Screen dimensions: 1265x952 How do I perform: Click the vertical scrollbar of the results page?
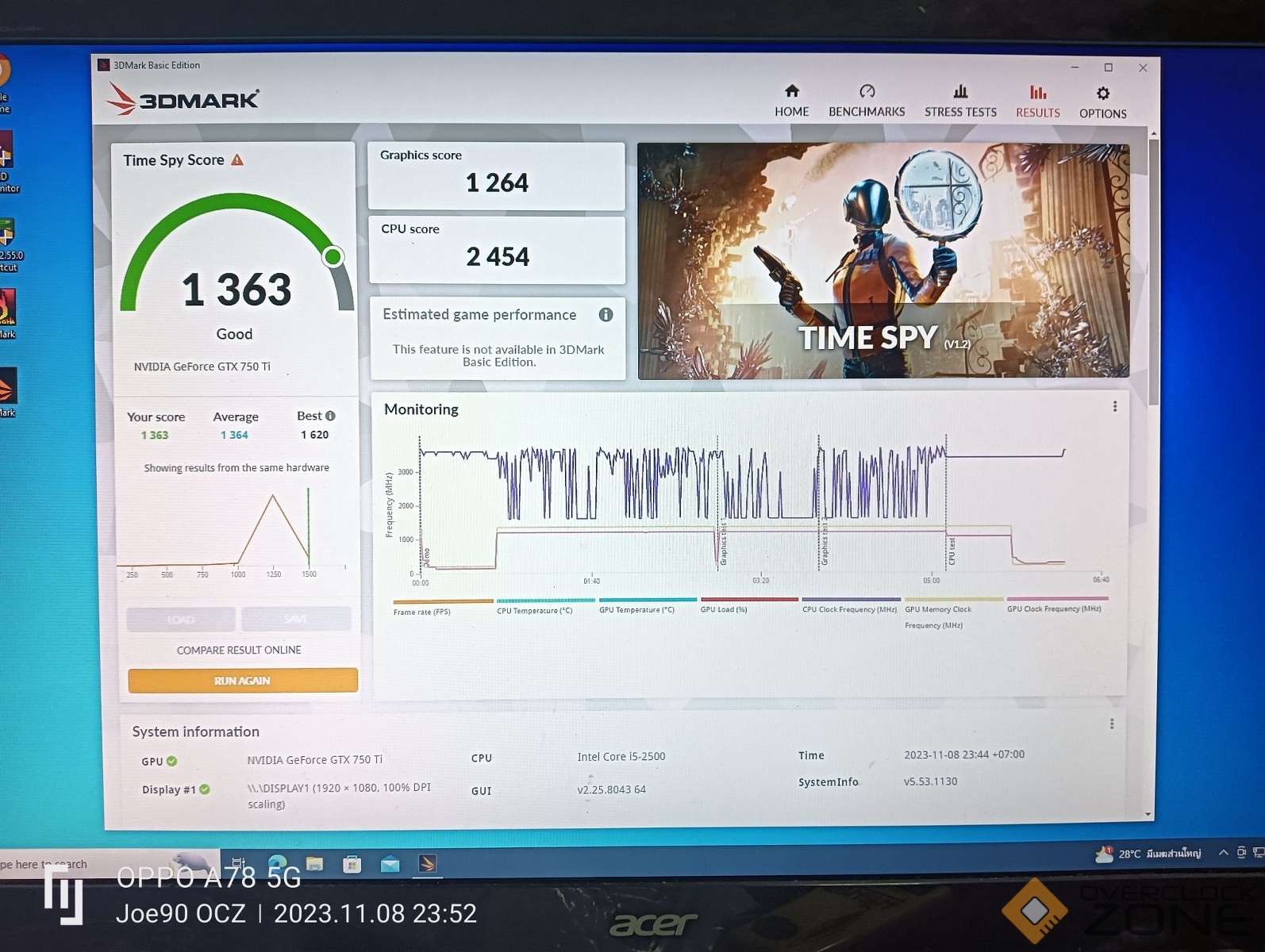(x=1153, y=270)
